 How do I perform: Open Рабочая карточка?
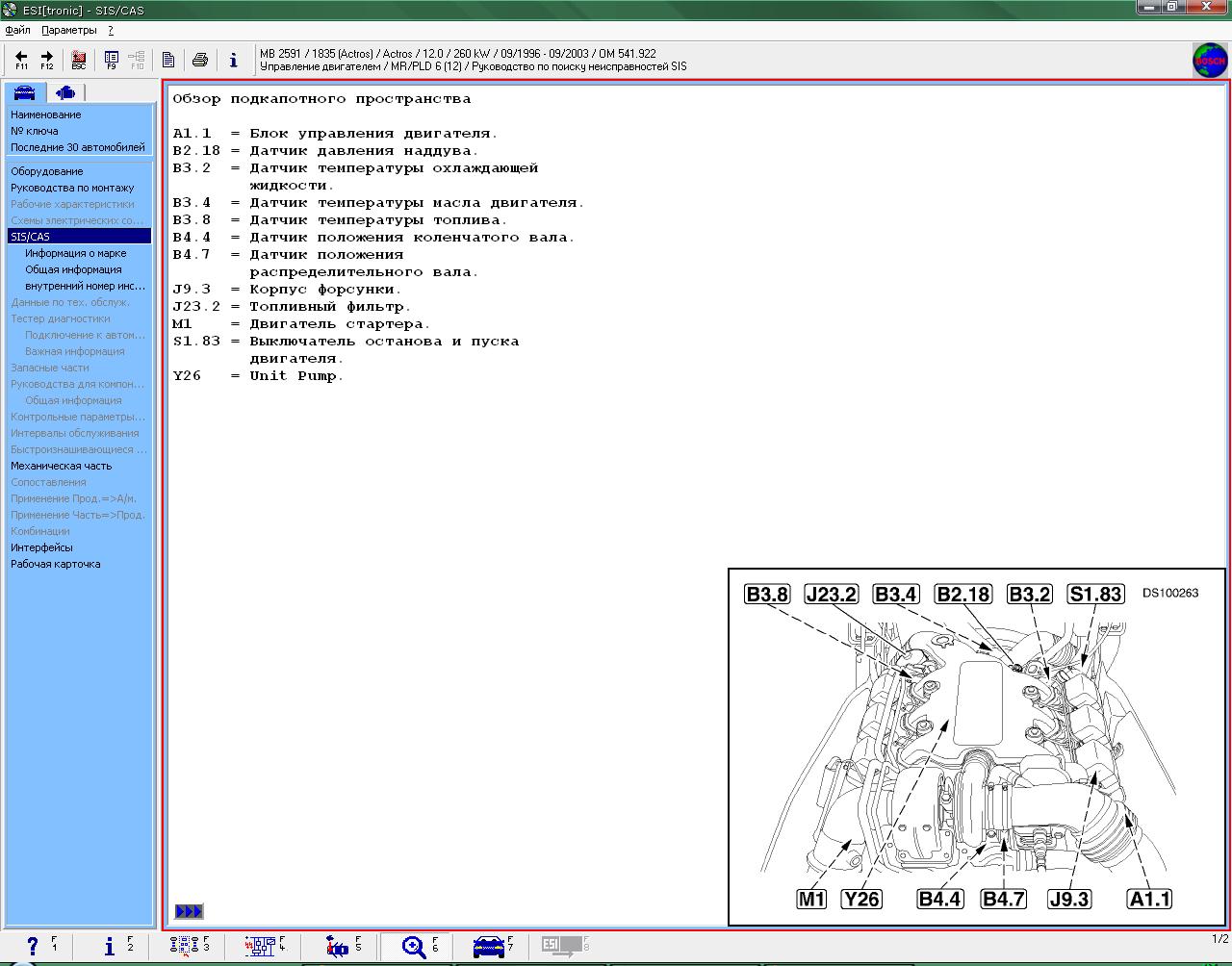pos(56,564)
